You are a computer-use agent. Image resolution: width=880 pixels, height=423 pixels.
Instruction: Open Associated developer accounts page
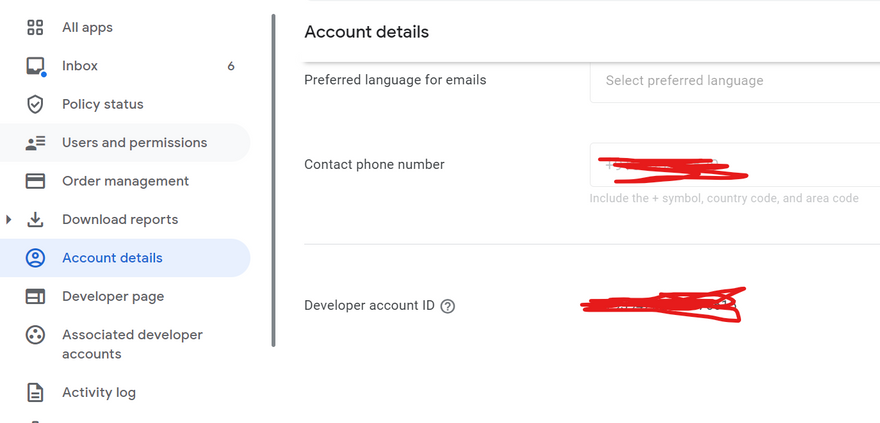point(132,344)
